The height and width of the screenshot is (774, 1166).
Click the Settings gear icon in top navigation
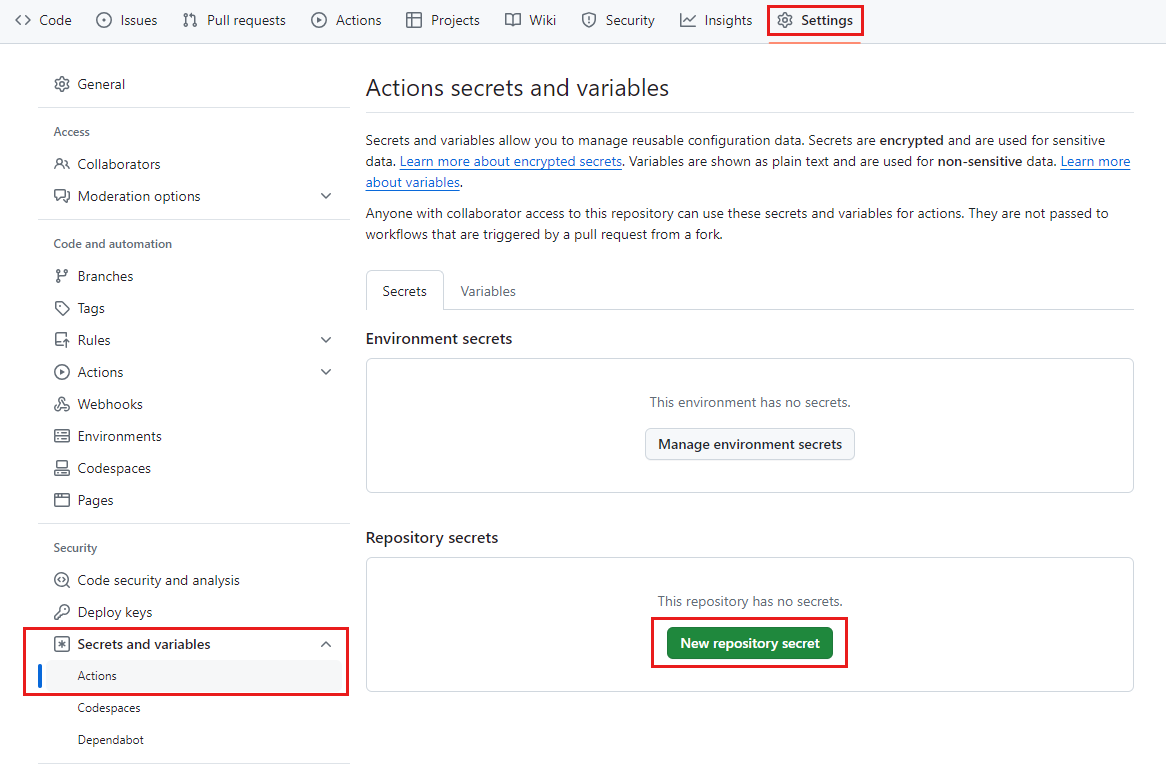(x=785, y=20)
